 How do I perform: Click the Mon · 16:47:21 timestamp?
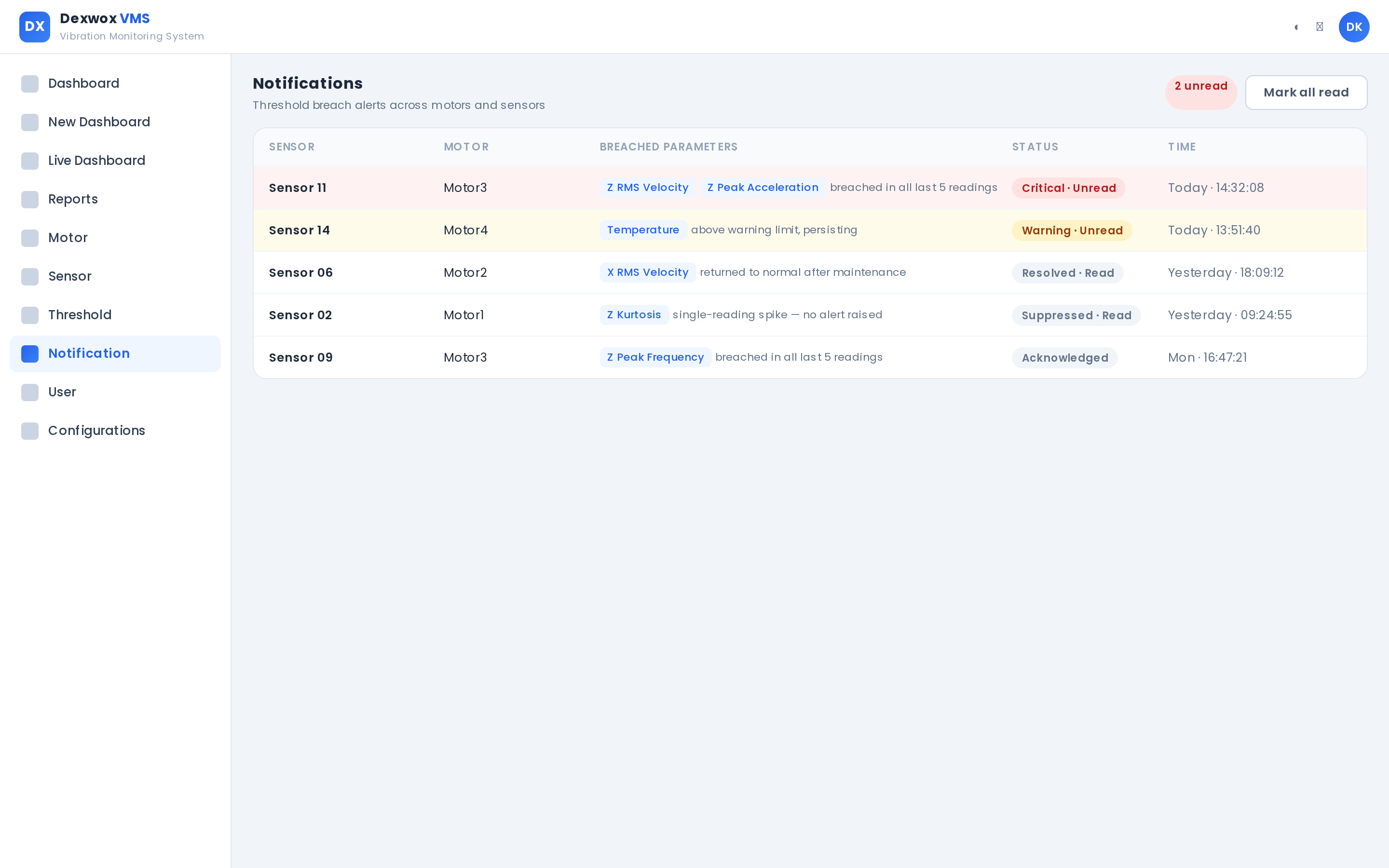coord(1207,358)
